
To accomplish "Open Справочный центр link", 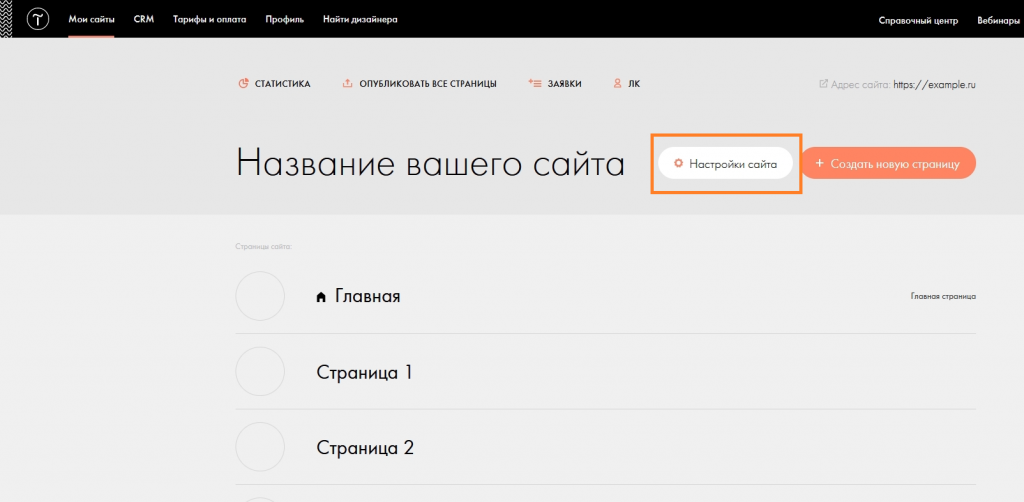I will (918, 20).
